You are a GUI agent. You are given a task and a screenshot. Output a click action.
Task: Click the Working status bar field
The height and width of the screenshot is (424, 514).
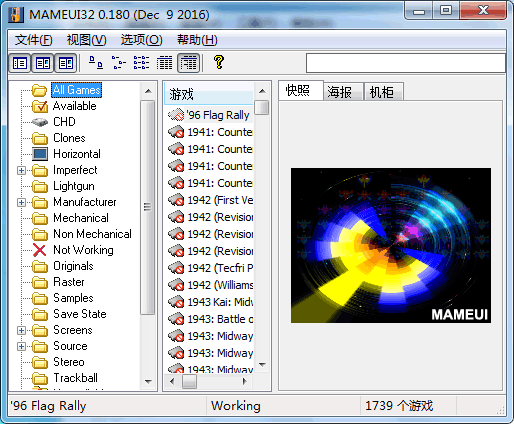(283, 406)
